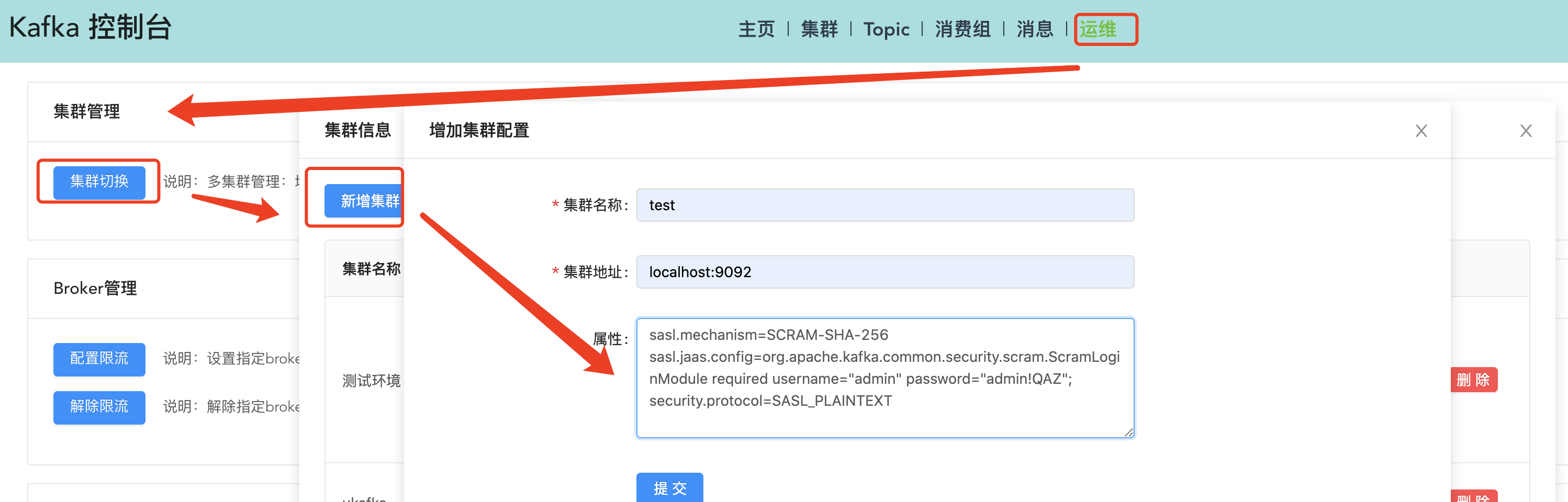Select the 运维 nav item
This screenshot has height=502, width=1568.
click(1098, 29)
